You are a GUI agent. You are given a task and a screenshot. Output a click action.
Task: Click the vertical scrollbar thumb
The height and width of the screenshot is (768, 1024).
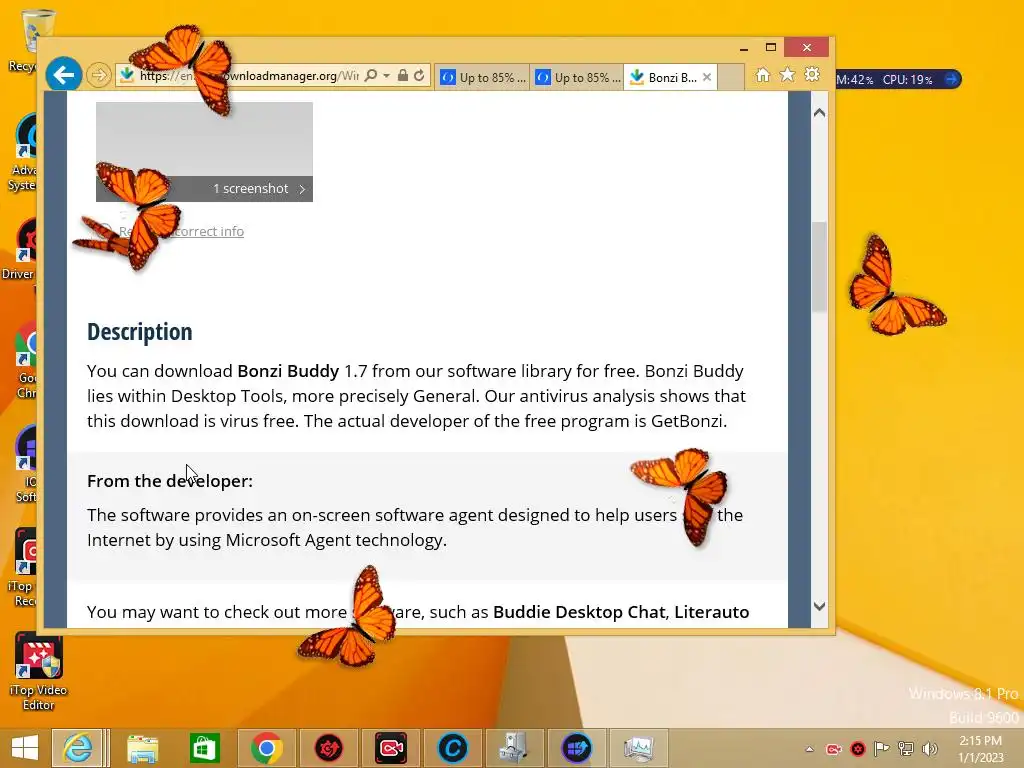[820, 267]
